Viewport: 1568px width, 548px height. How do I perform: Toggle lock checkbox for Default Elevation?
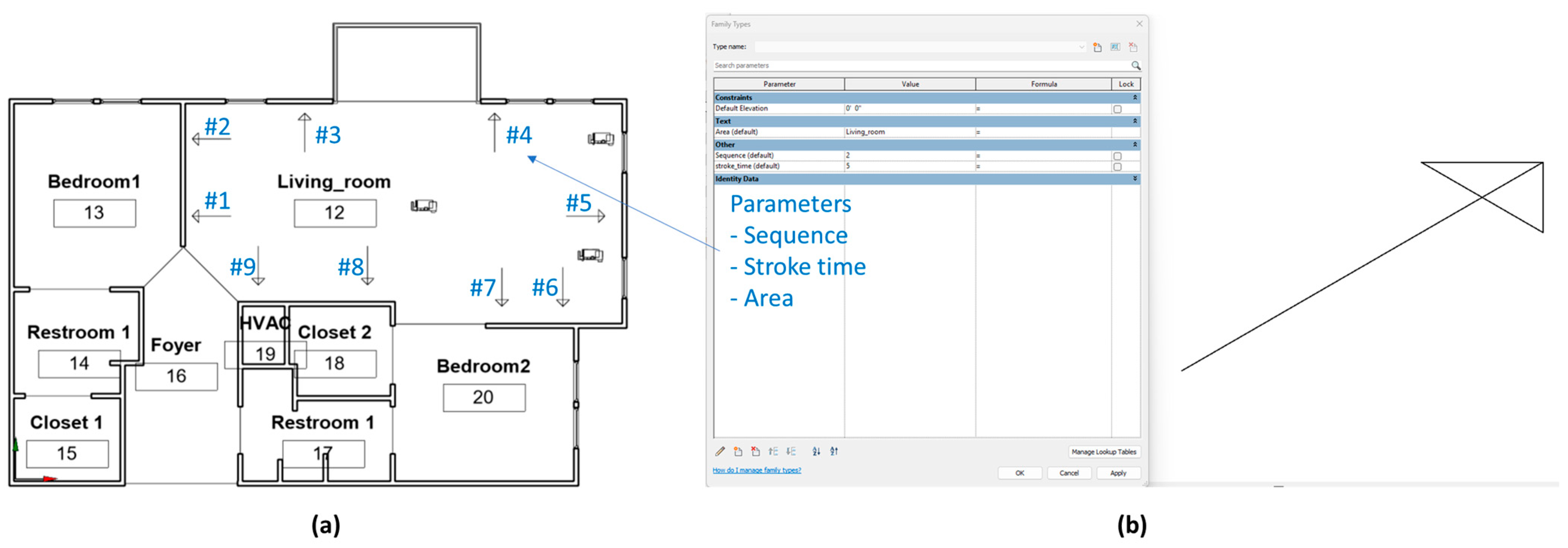[x=1117, y=109]
